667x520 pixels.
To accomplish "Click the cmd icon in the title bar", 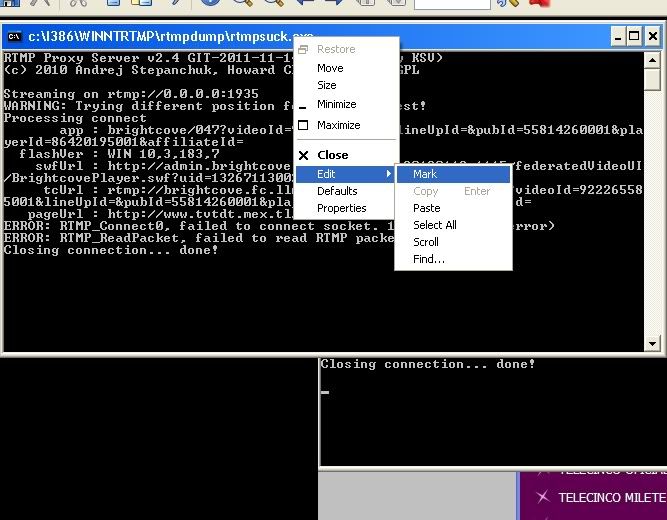I will coord(14,37).
